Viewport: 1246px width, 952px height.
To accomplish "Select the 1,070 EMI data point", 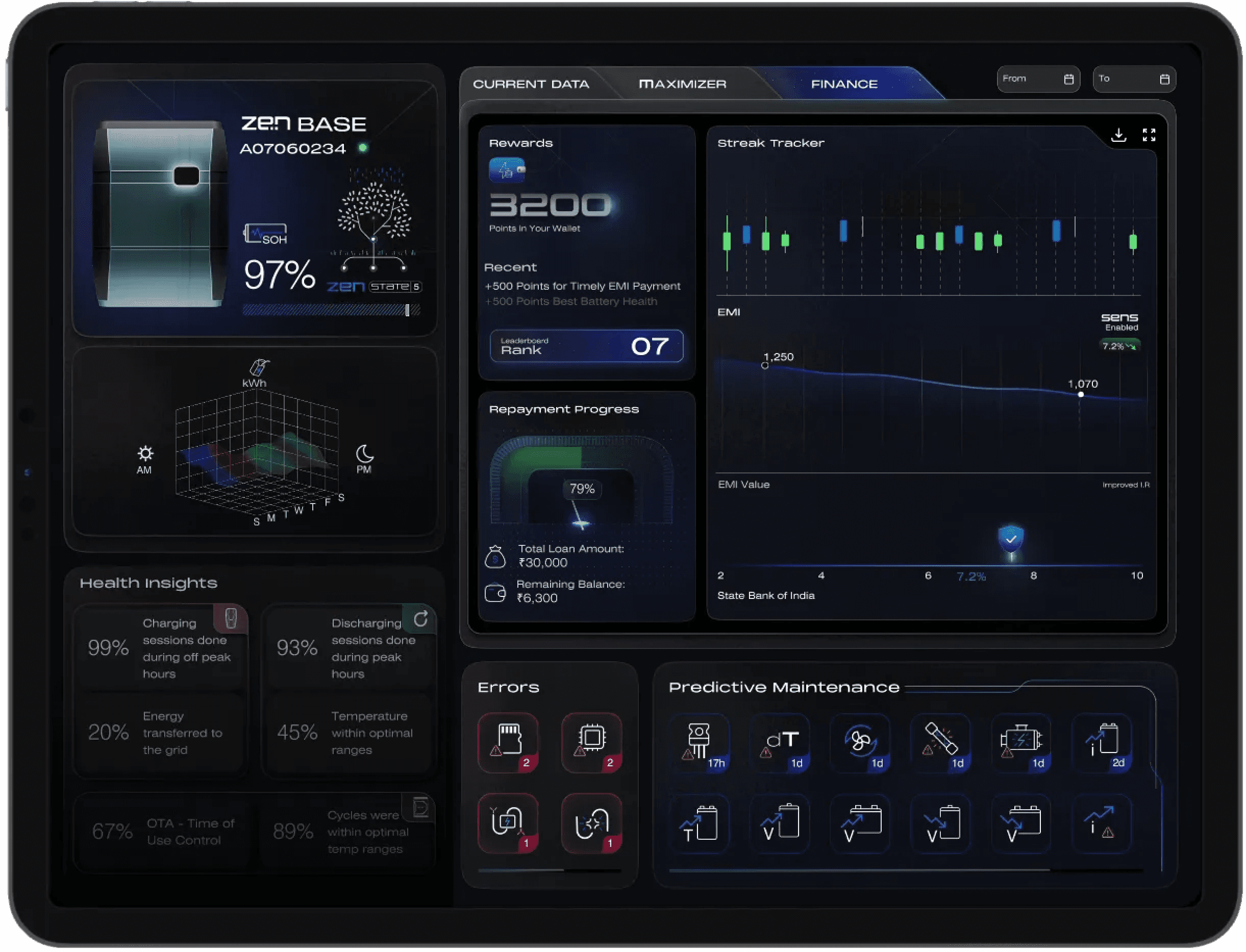I will click(x=1081, y=394).
